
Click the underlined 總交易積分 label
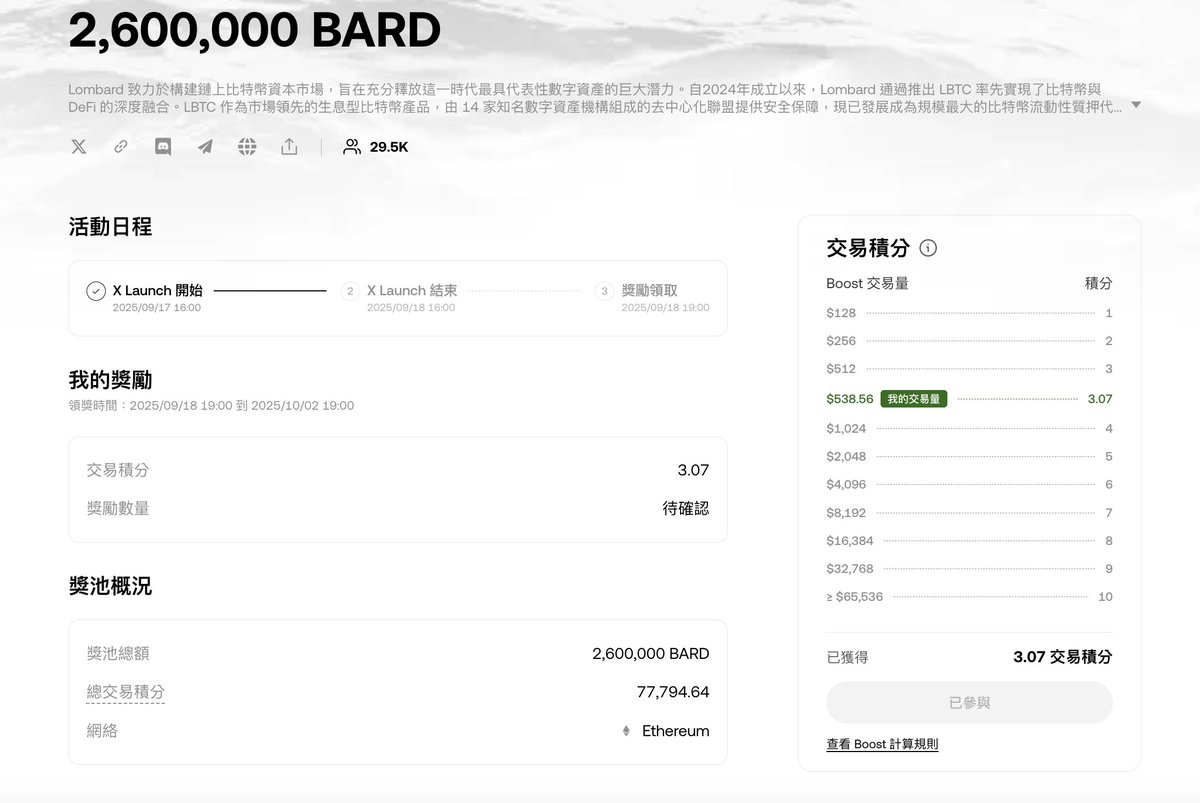coord(126,692)
